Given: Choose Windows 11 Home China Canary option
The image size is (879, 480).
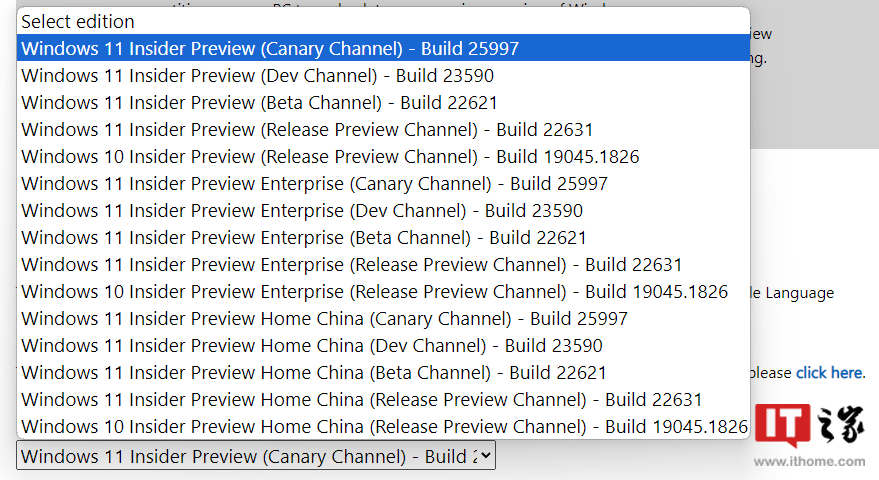Looking at the screenshot, I should 324,318.
